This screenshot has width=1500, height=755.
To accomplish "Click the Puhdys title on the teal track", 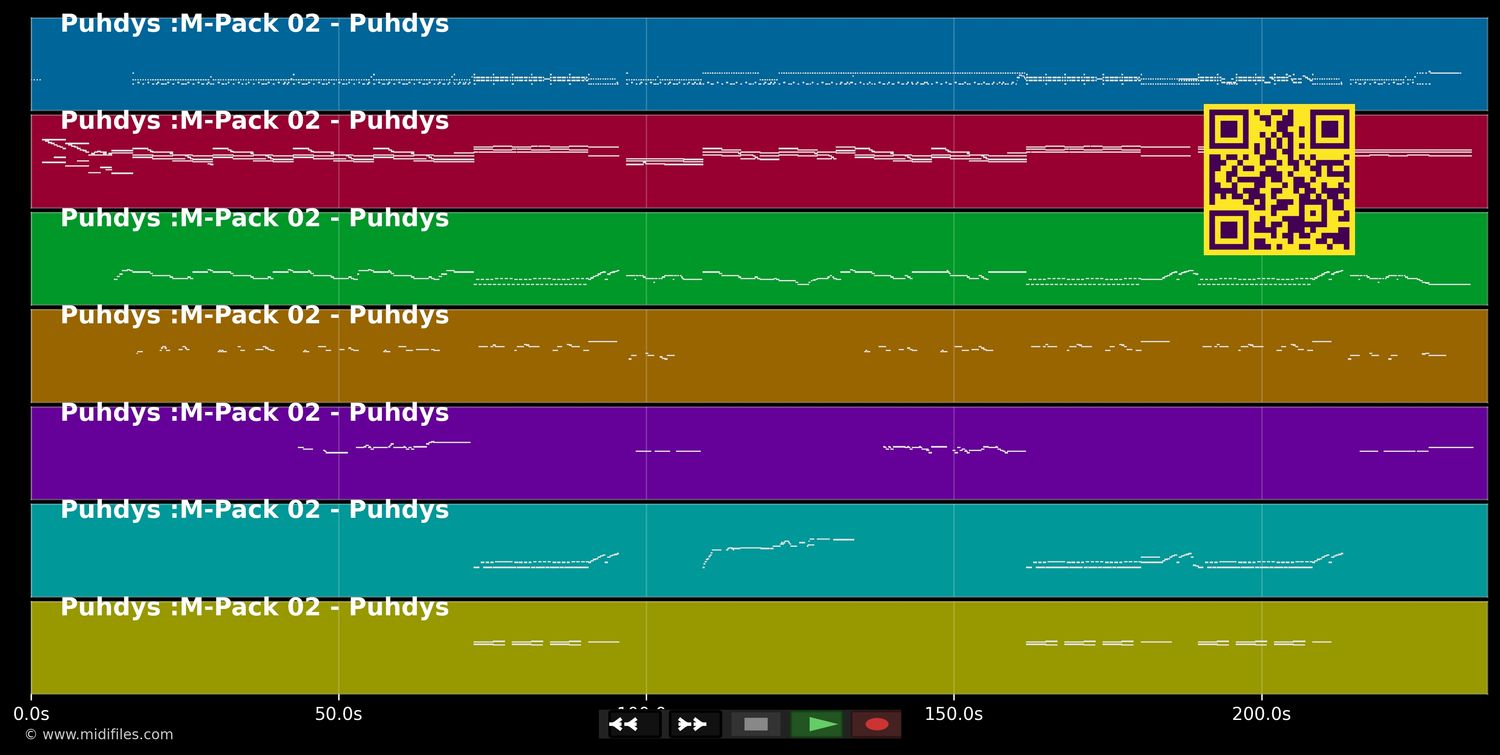I will [255, 510].
